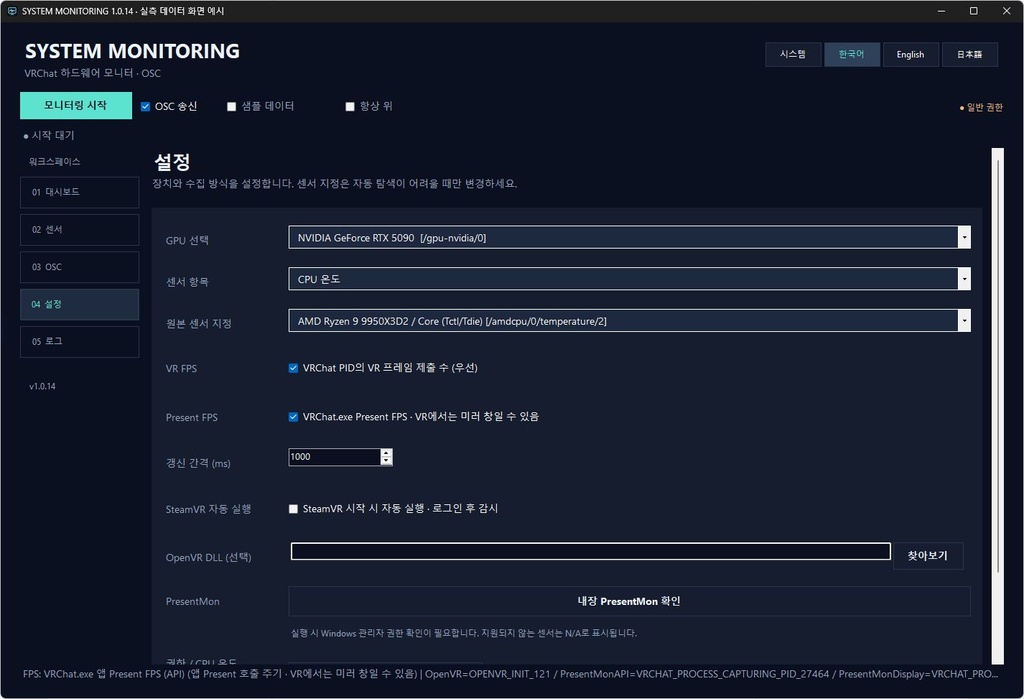The width and height of the screenshot is (1024, 699).
Task: Click the SteamVR 자동 실행 row label
Action: (x=208, y=509)
